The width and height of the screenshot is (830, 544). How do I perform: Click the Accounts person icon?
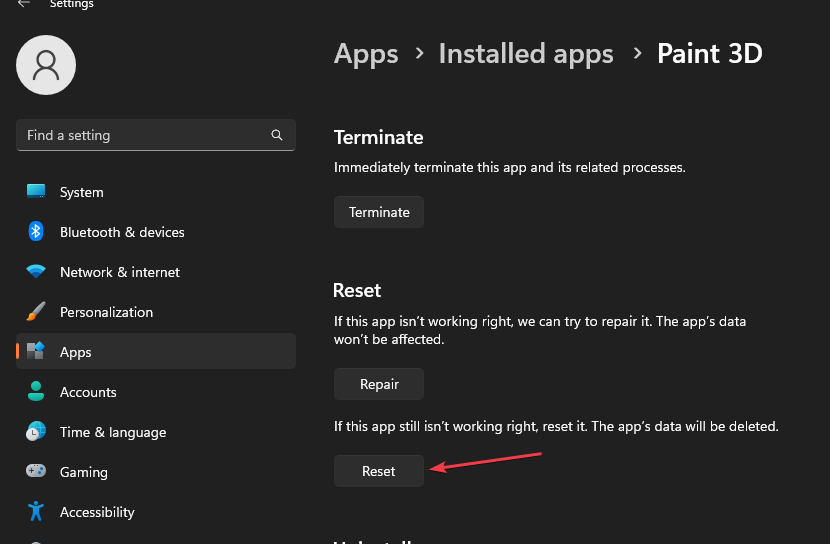coord(36,391)
